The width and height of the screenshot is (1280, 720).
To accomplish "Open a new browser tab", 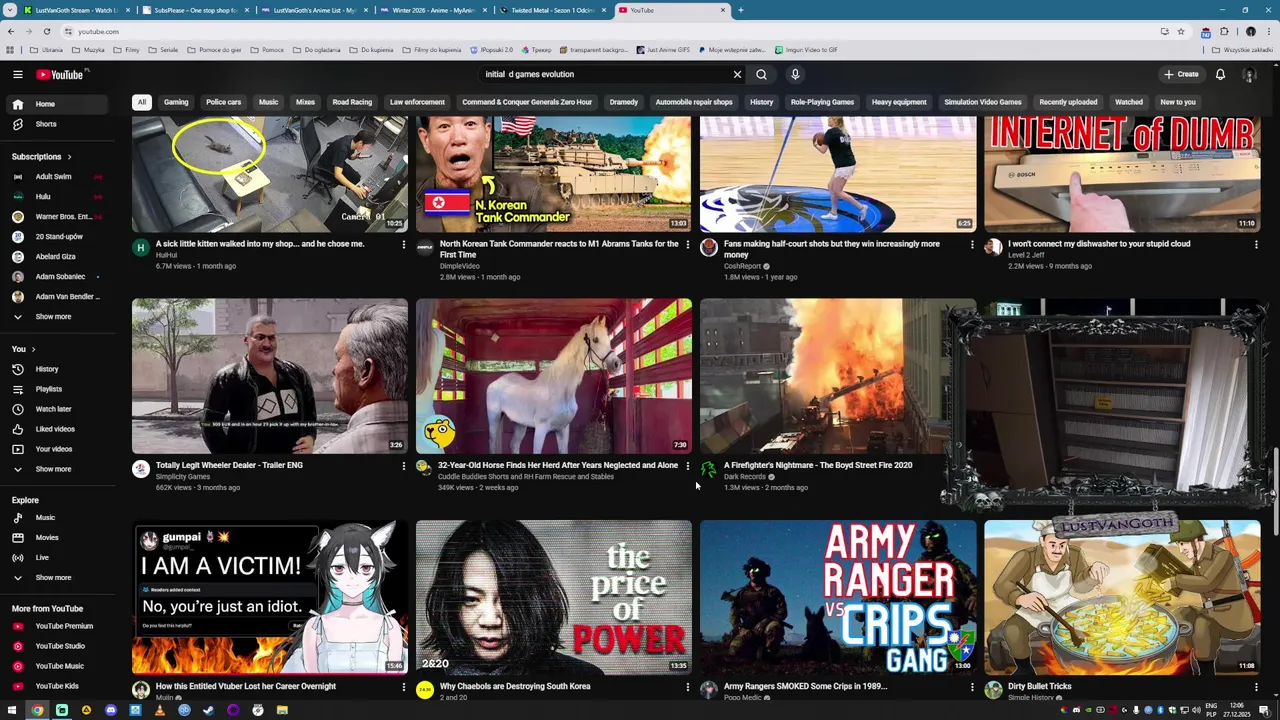I will (x=740, y=10).
